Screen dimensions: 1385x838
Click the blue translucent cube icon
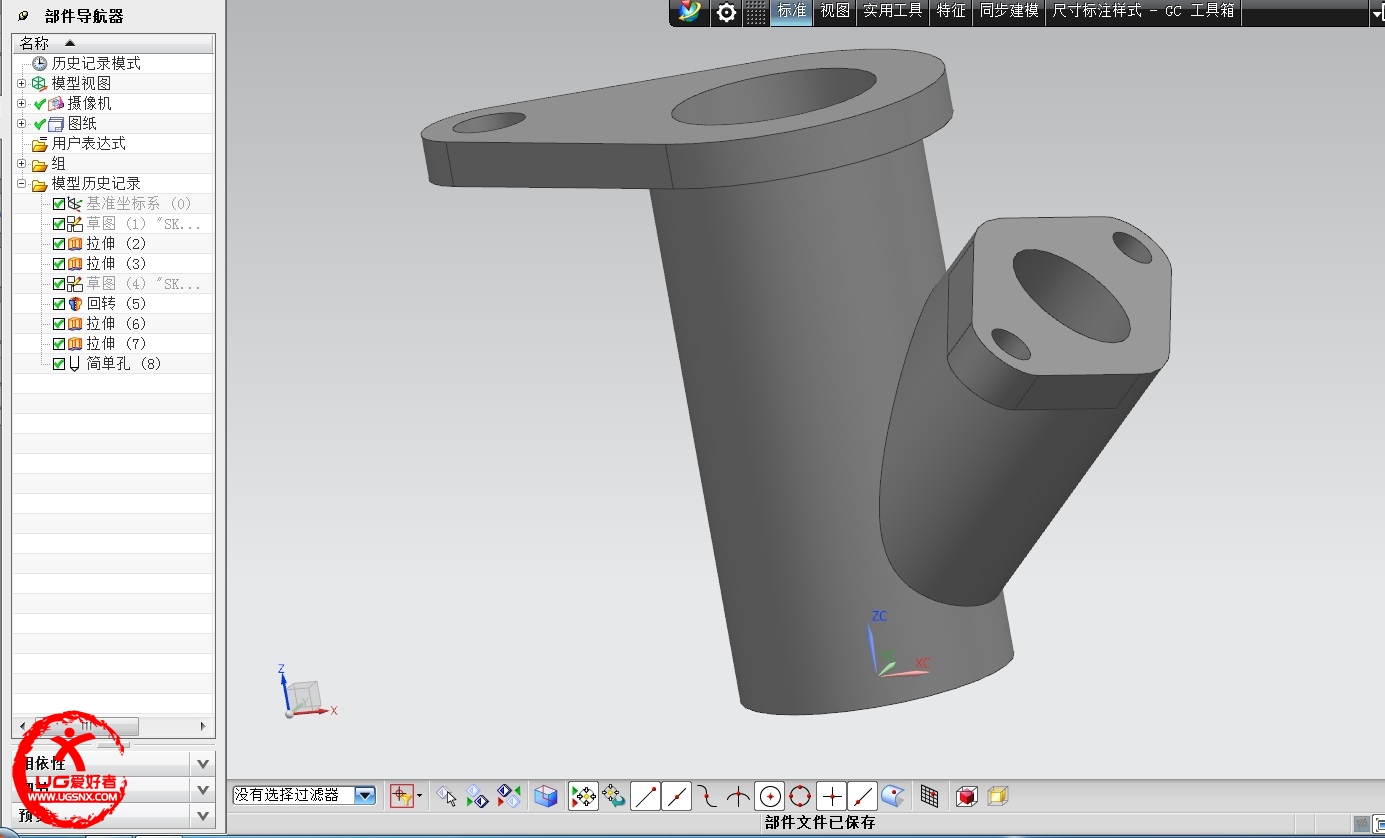point(545,796)
